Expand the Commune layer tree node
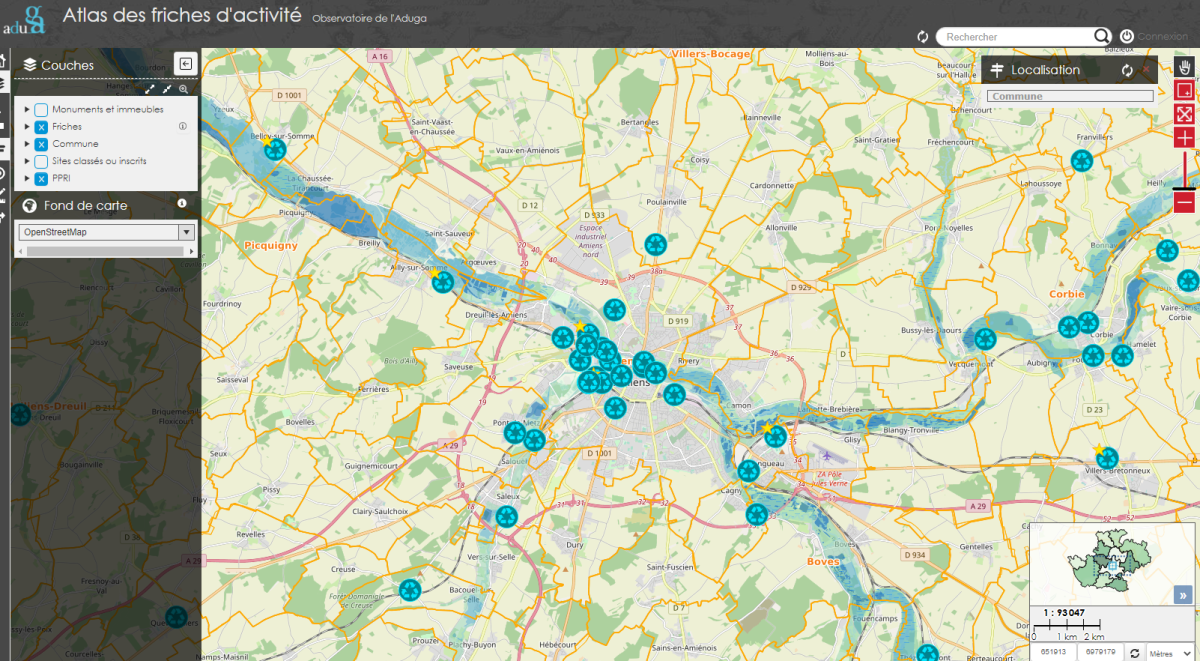The image size is (1200, 661). (x=27, y=144)
